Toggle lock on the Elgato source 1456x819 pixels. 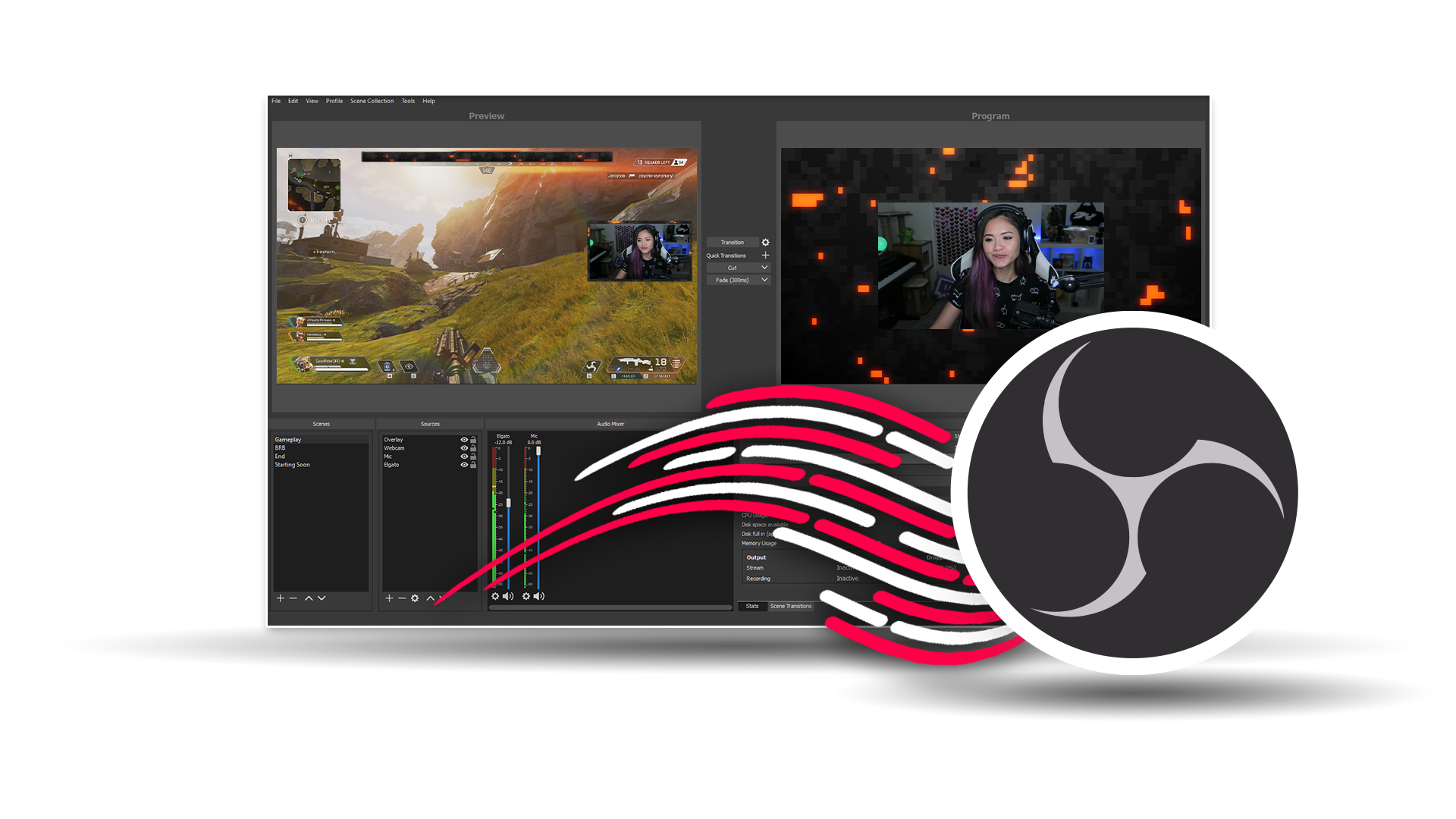pos(473,465)
